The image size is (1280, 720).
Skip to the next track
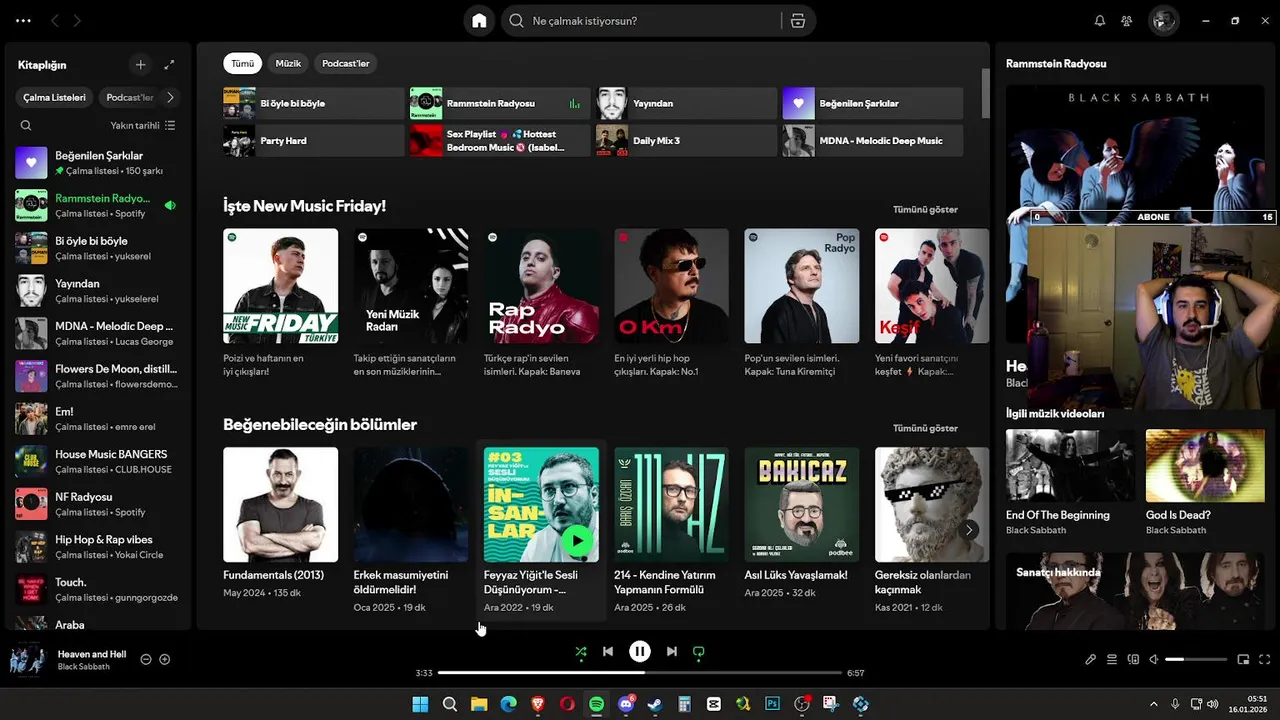coord(672,652)
